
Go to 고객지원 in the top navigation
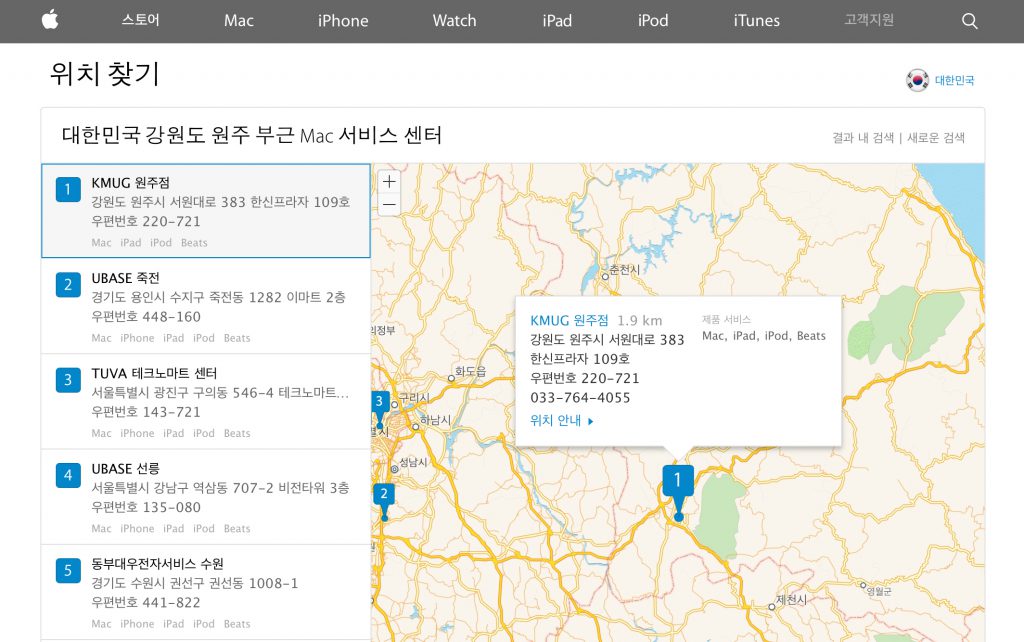[x=866, y=20]
